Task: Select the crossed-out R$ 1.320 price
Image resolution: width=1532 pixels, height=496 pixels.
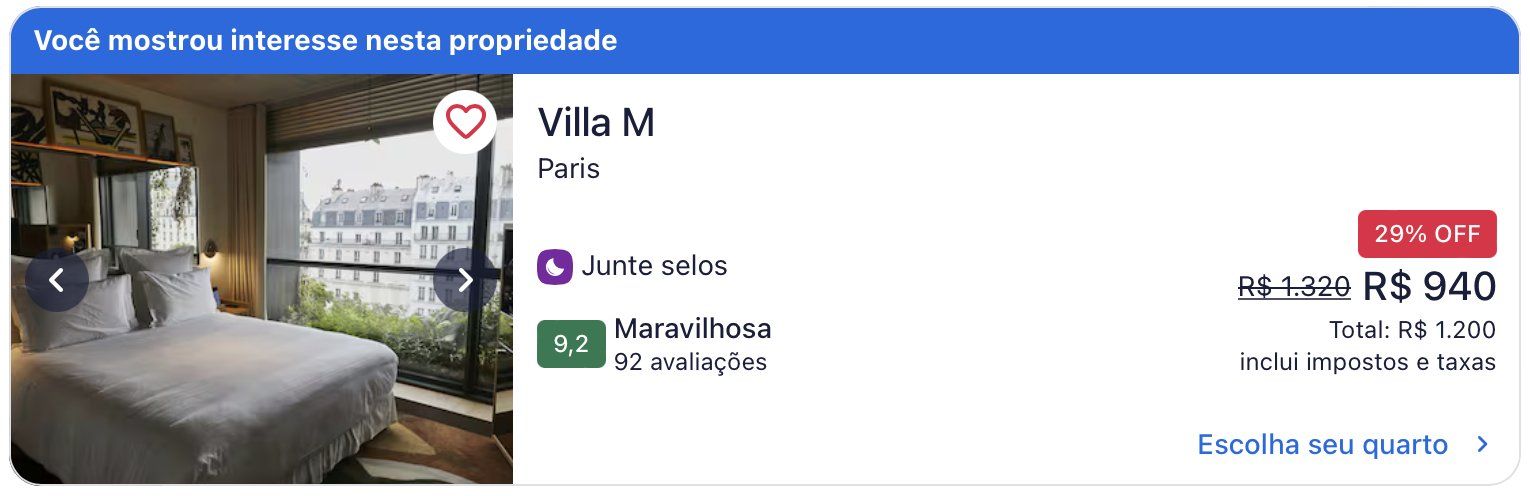Action: 1294,287
